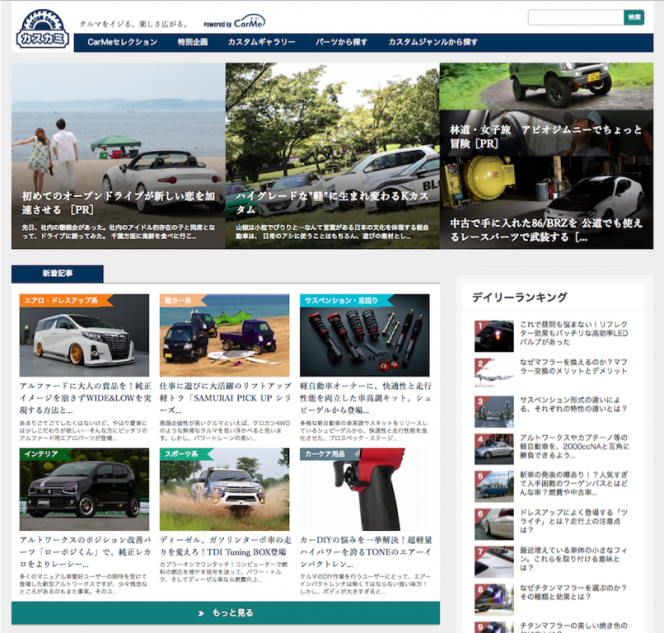Click the エアロ・ドレスアップ系 category tag
This screenshot has height=633, width=664.
60,299
